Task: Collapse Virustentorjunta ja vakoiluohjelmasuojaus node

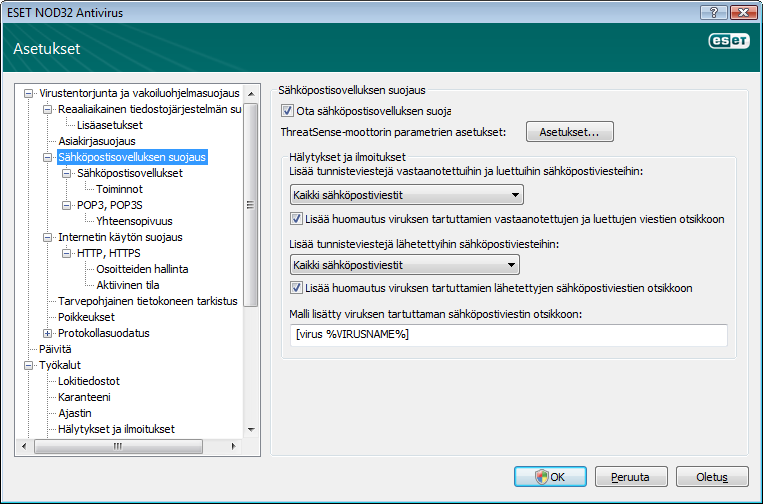Action: click(x=28, y=93)
